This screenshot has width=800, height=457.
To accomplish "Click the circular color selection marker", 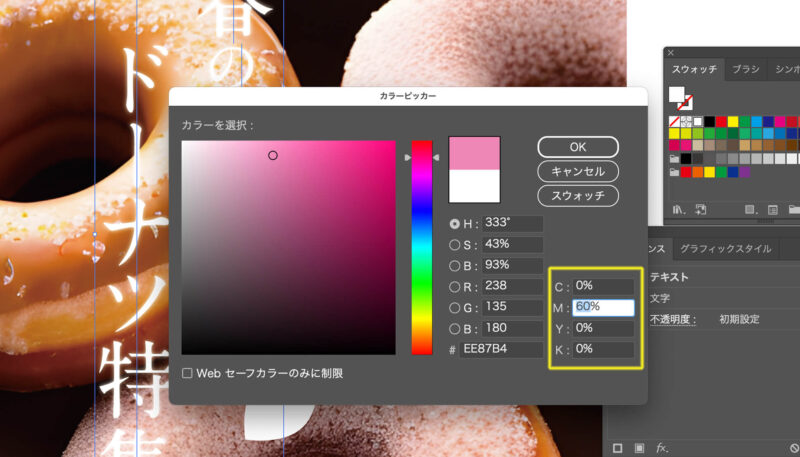I will pos(273,156).
